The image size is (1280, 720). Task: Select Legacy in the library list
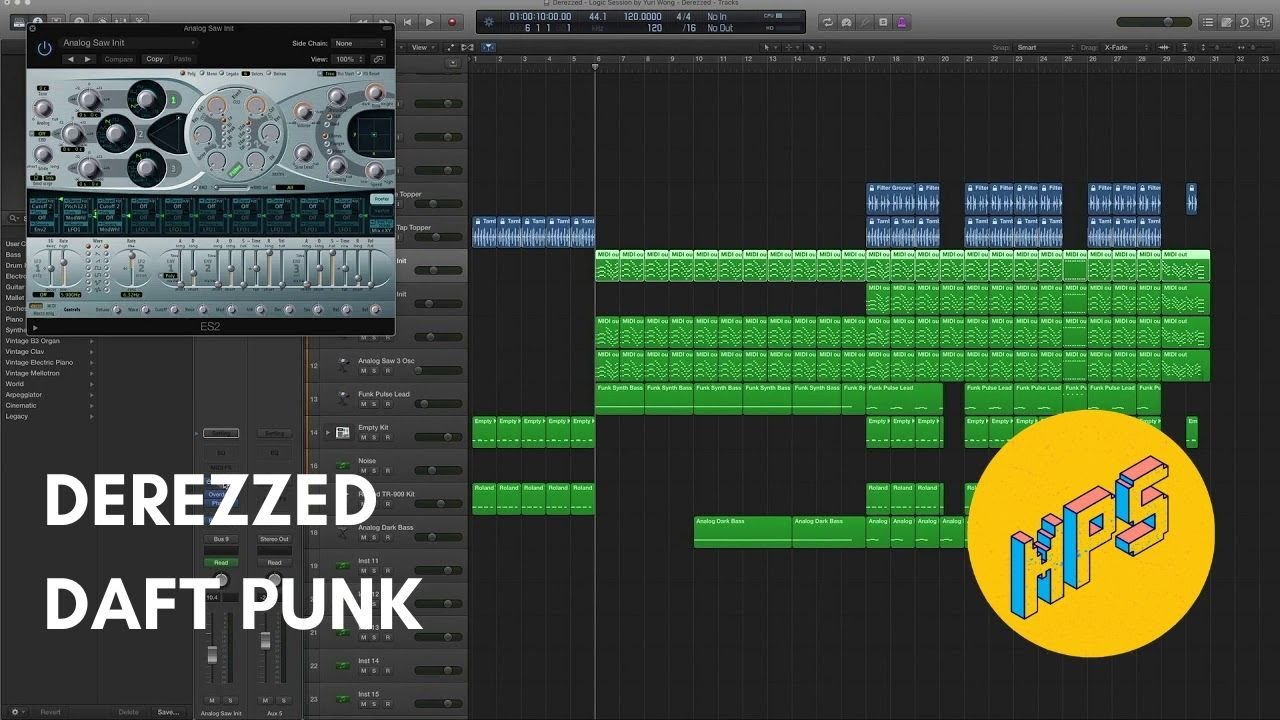click(17, 416)
